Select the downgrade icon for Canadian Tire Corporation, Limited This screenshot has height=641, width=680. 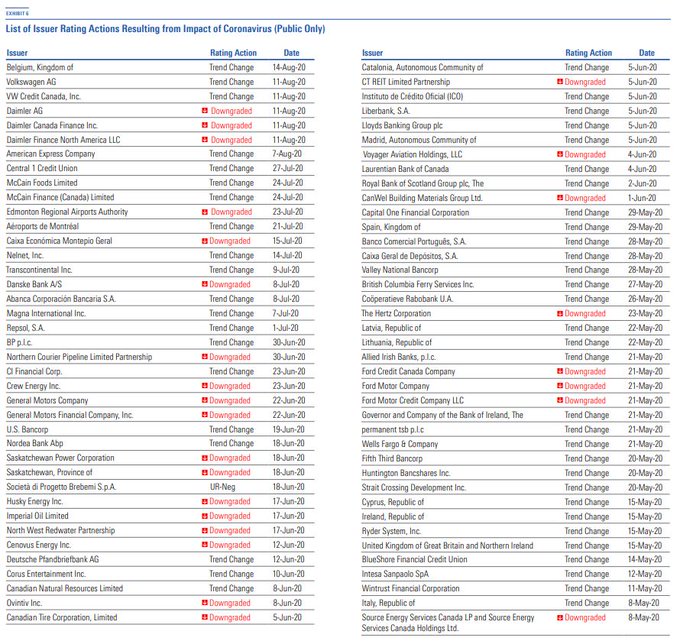coord(205,617)
